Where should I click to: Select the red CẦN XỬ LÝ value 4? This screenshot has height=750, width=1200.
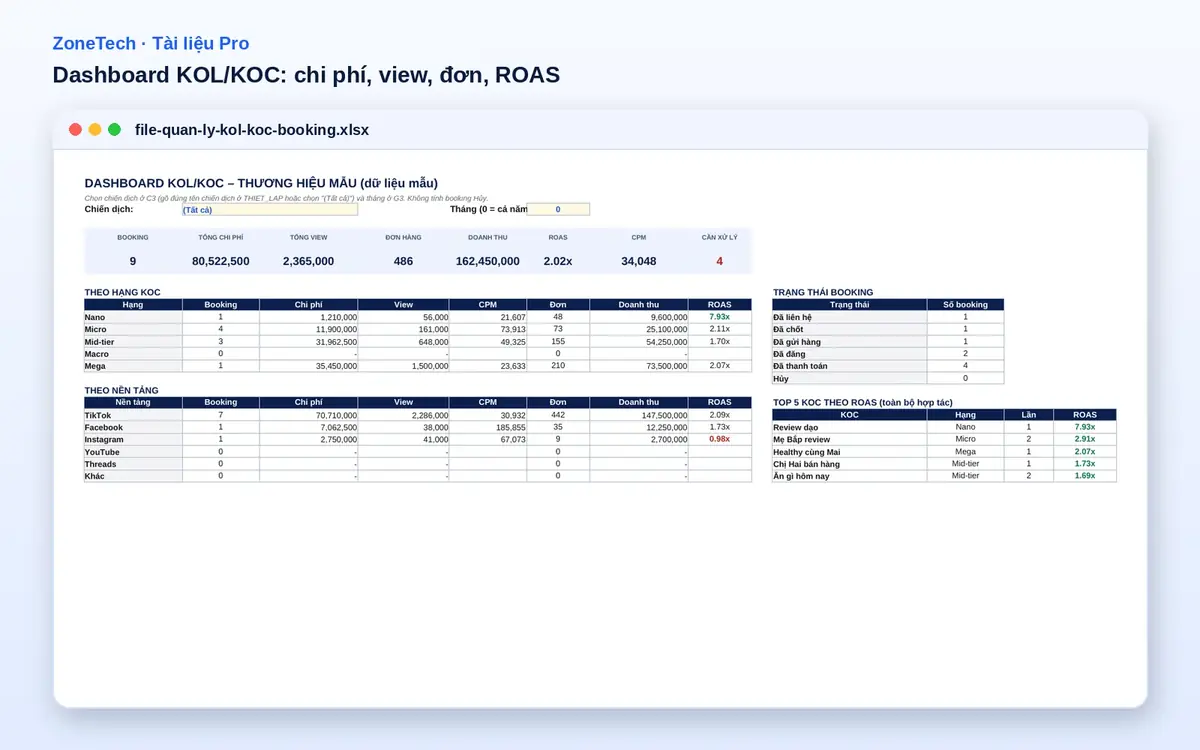point(720,261)
